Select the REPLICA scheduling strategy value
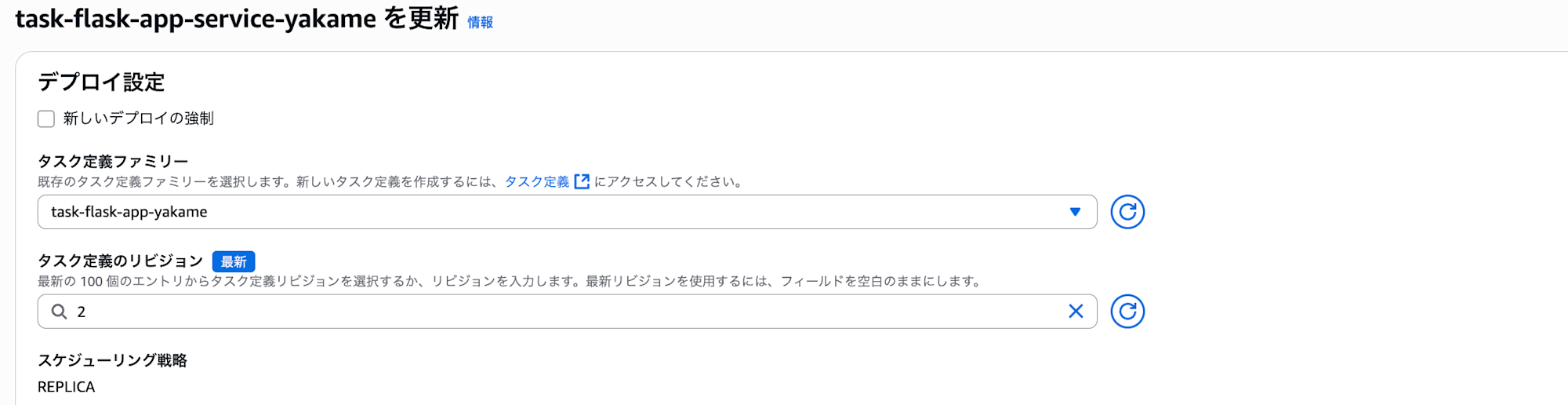 pyautogui.click(x=66, y=387)
